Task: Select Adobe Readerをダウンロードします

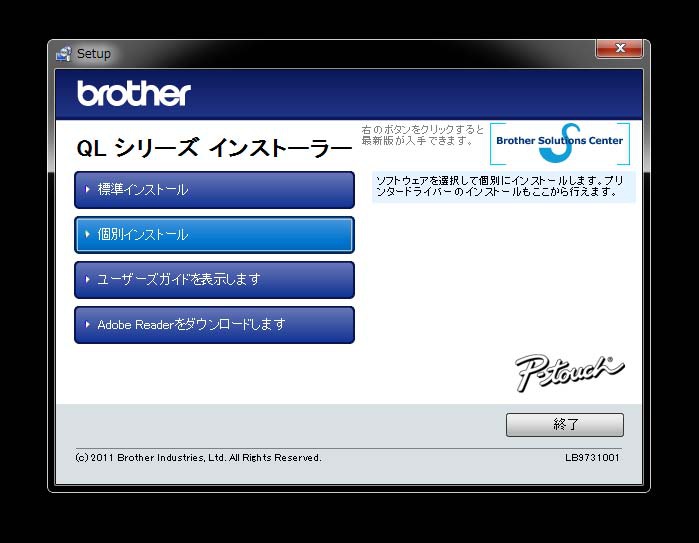Action: 214,325
